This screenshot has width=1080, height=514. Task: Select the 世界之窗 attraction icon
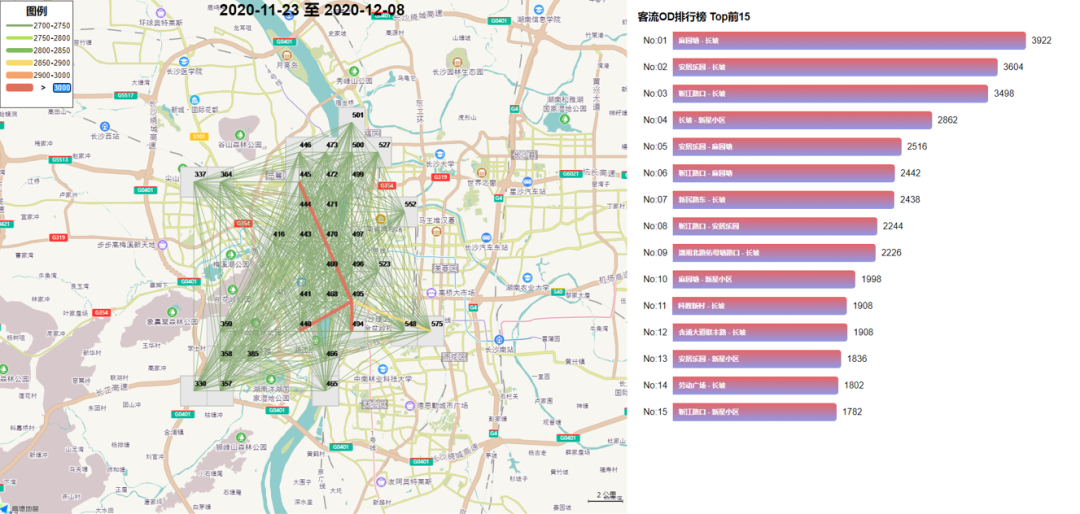pos(482,173)
